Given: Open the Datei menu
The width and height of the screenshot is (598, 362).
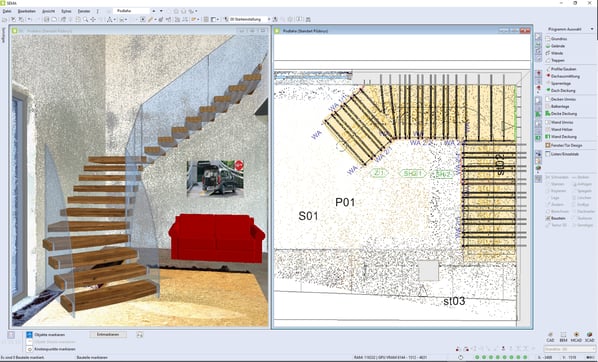Looking at the screenshot, I should [7, 11].
